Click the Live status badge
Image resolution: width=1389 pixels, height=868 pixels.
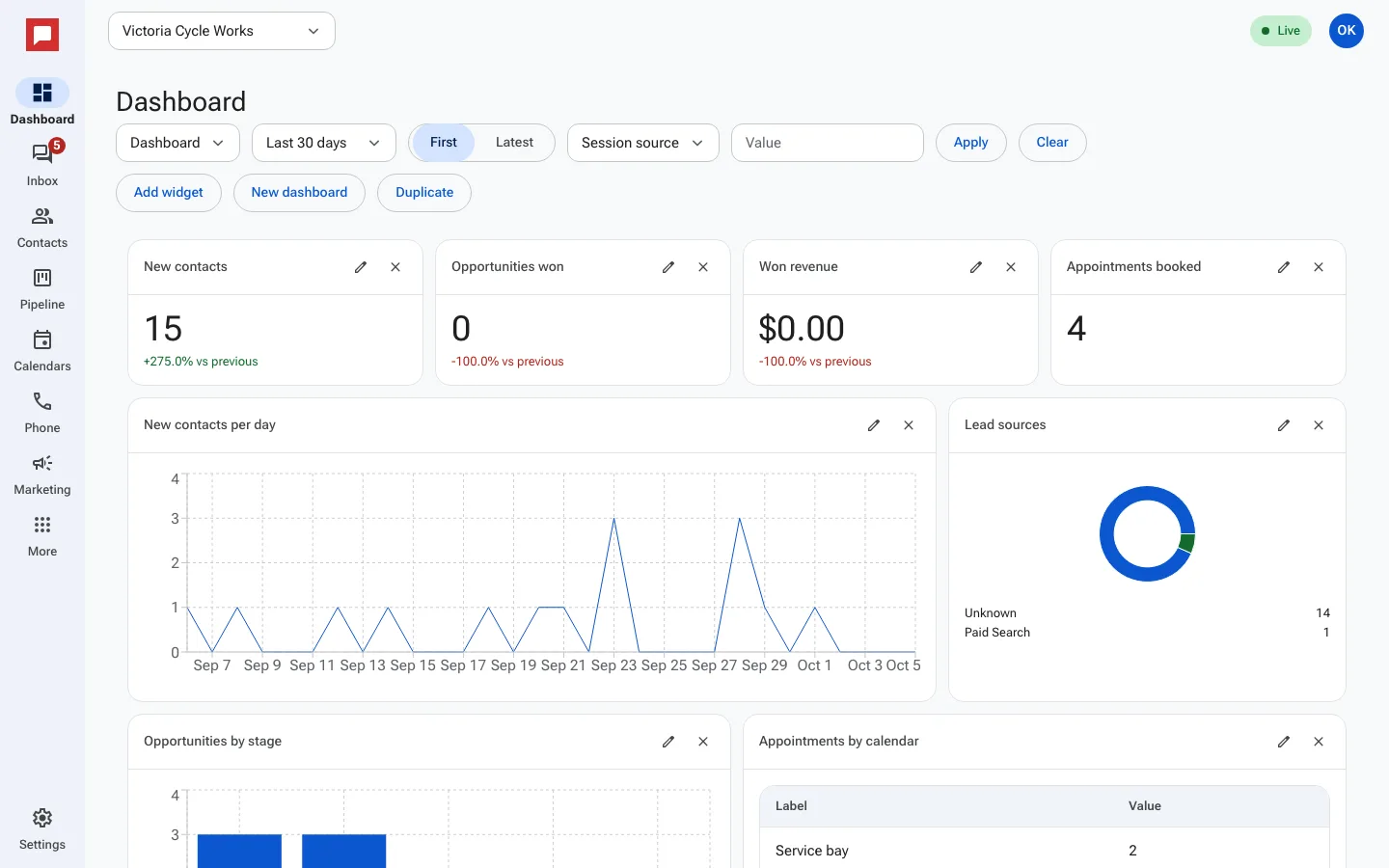tap(1281, 31)
